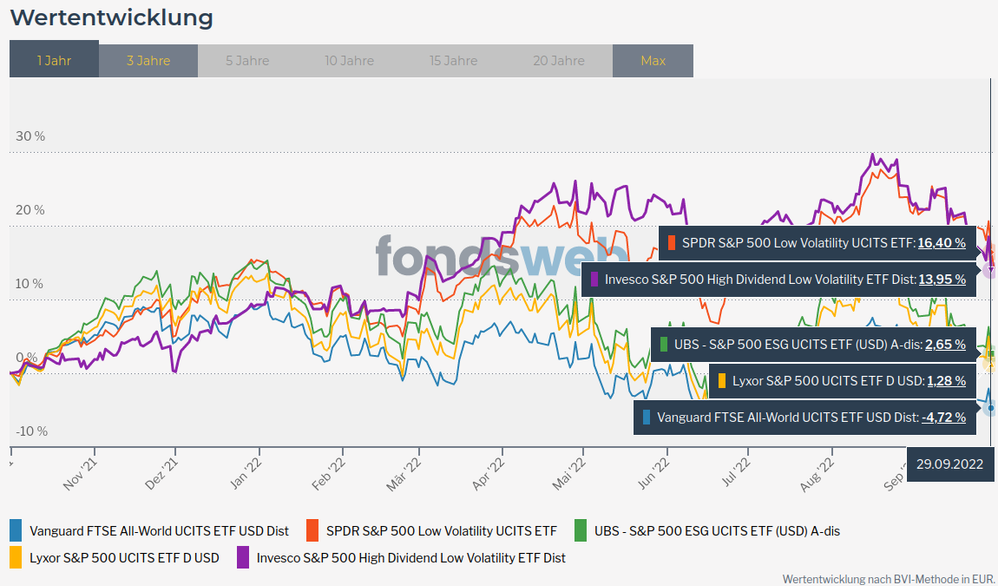998x586 pixels.
Task: Show the Max time range
Action: pos(653,60)
